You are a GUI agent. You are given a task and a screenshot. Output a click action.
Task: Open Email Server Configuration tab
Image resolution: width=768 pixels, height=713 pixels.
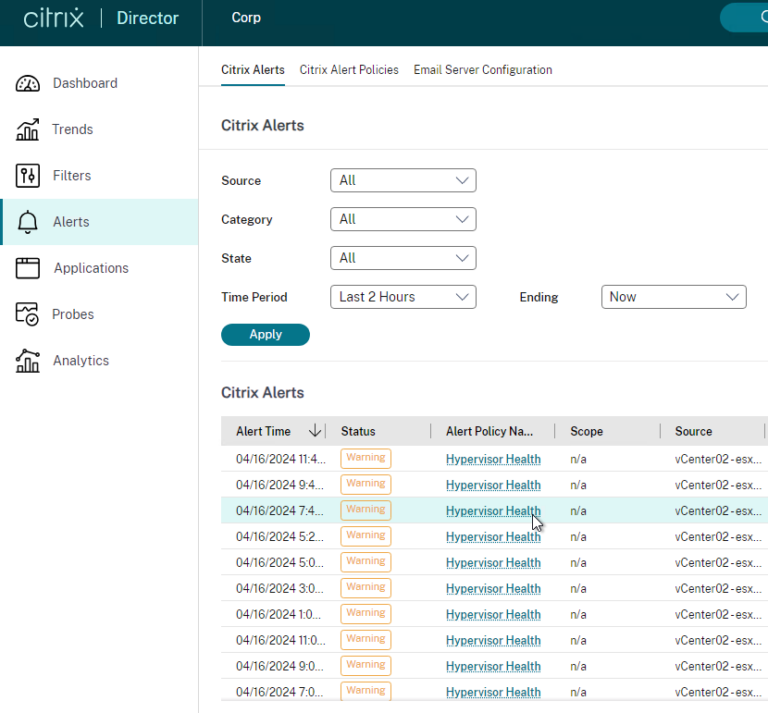[483, 70]
